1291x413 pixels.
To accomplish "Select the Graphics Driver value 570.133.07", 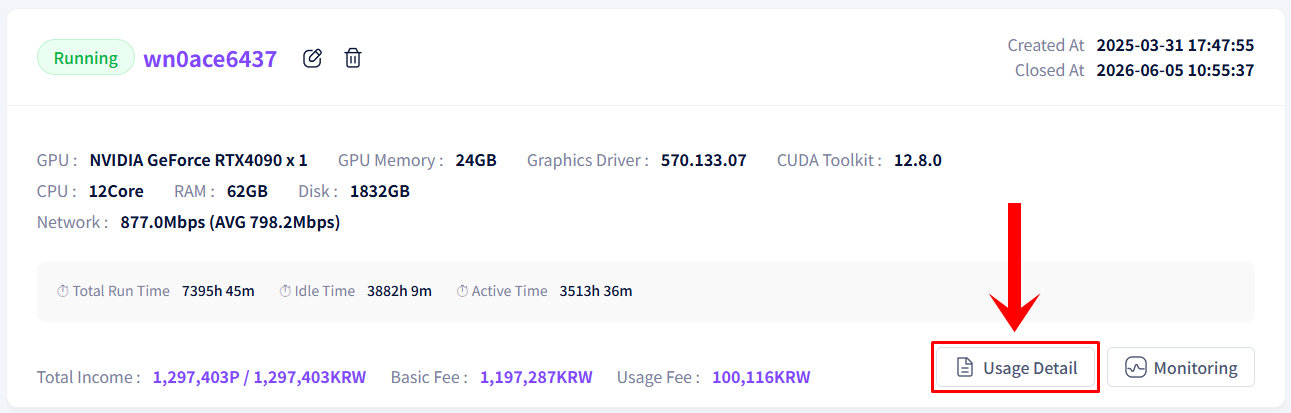I will [x=704, y=160].
